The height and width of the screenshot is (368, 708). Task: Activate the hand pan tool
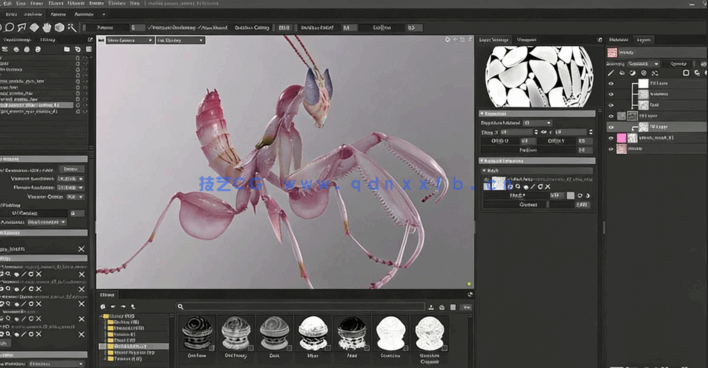[47, 28]
